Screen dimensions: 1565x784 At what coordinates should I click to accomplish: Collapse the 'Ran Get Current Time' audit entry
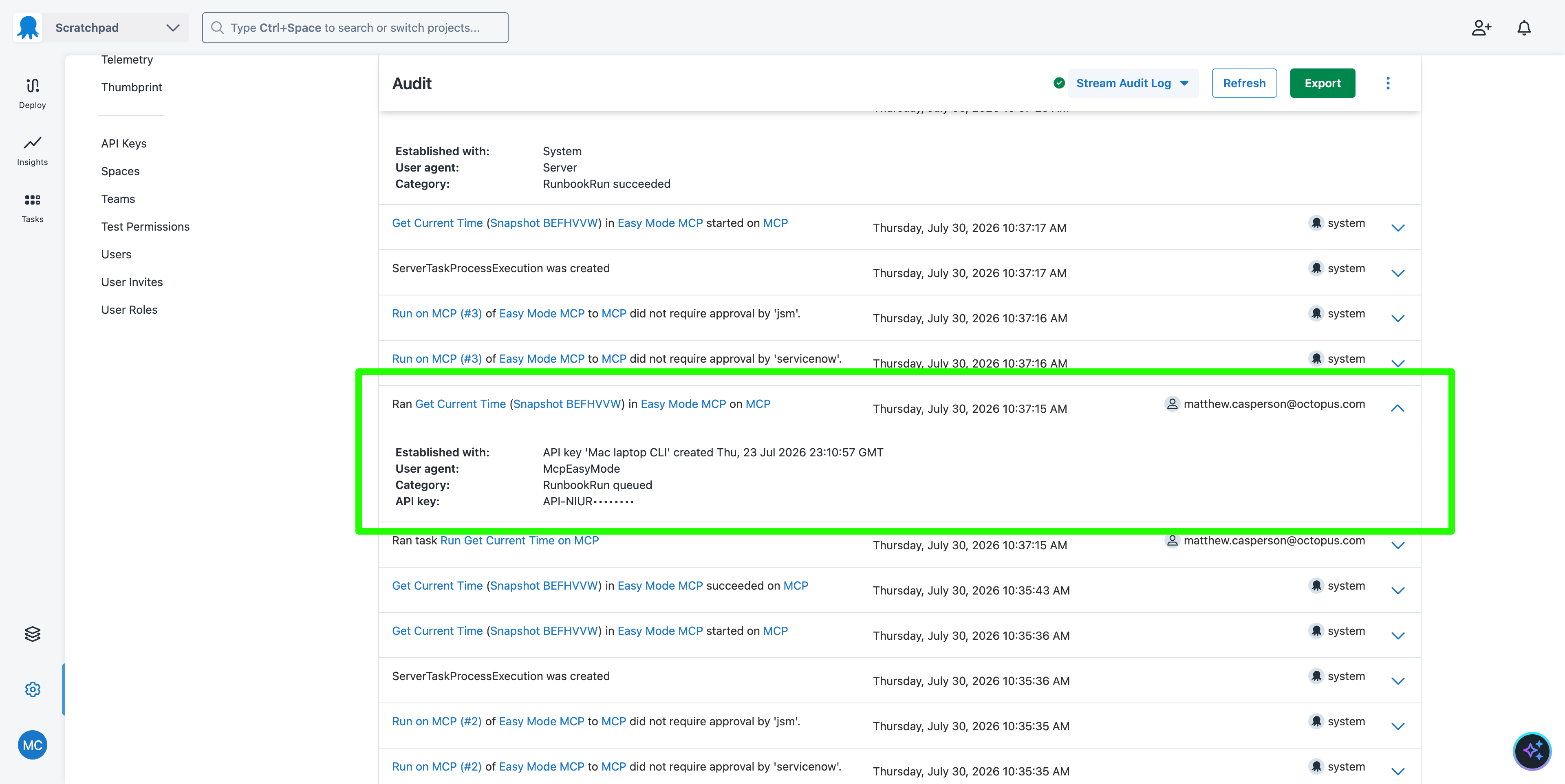1397,409
